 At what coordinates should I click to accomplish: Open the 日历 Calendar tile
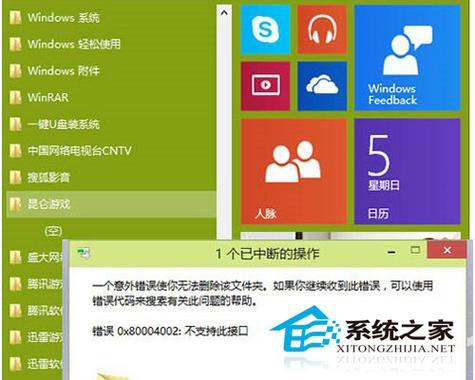pyautogui.click(x=407, y=171)
